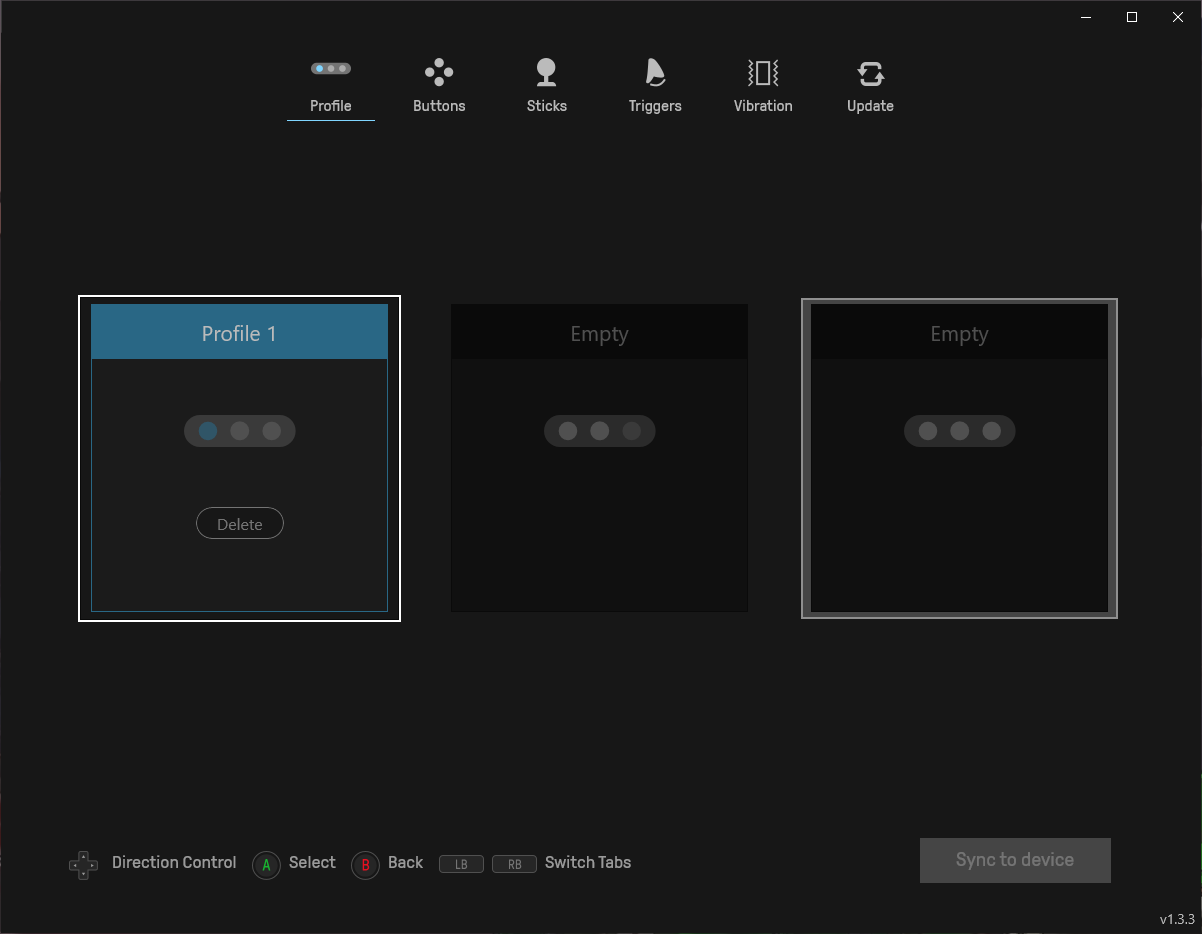This screenshot has width=1202, height=934.
Task: Click the LB switch tabs icon
Action: coord(461,864)
